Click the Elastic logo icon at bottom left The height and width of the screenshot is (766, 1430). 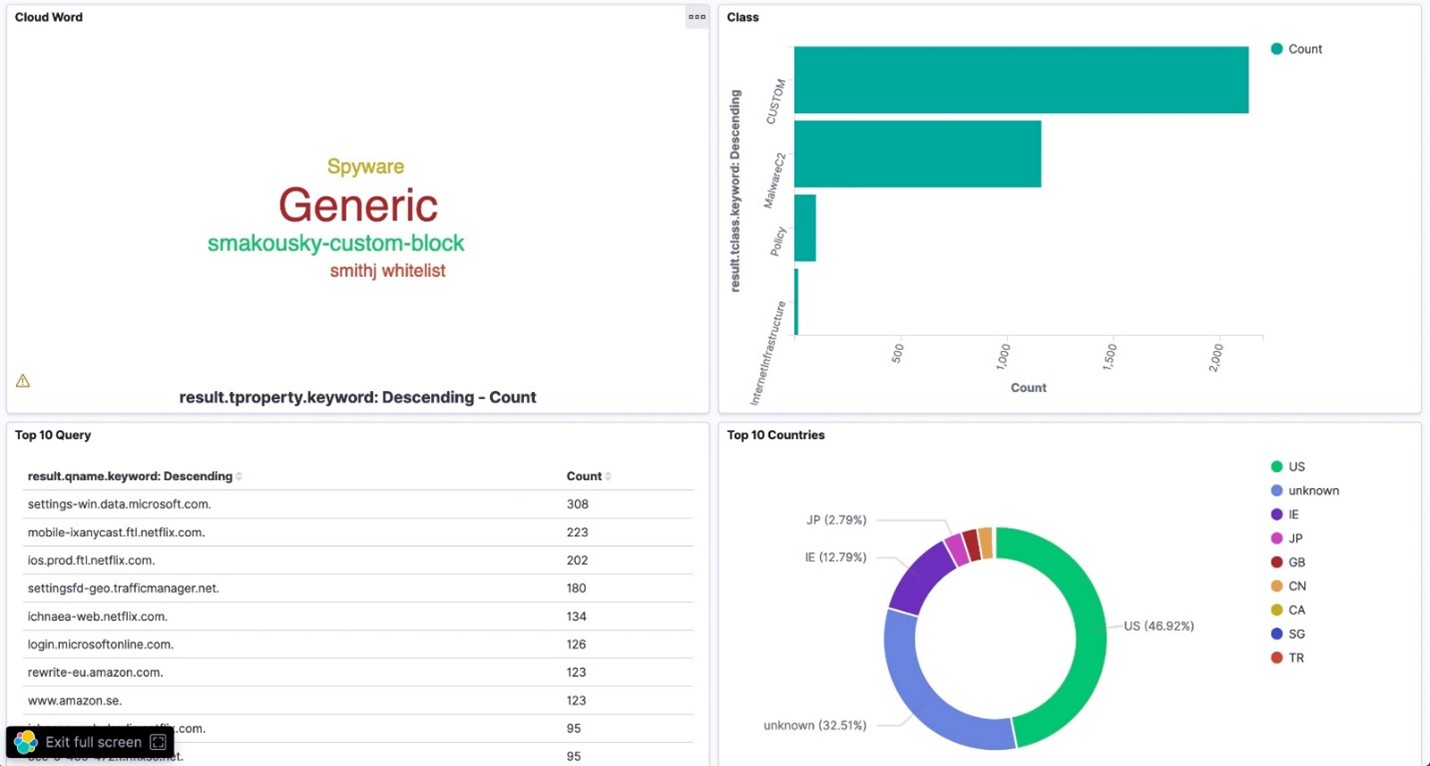[x=26, y=742]
